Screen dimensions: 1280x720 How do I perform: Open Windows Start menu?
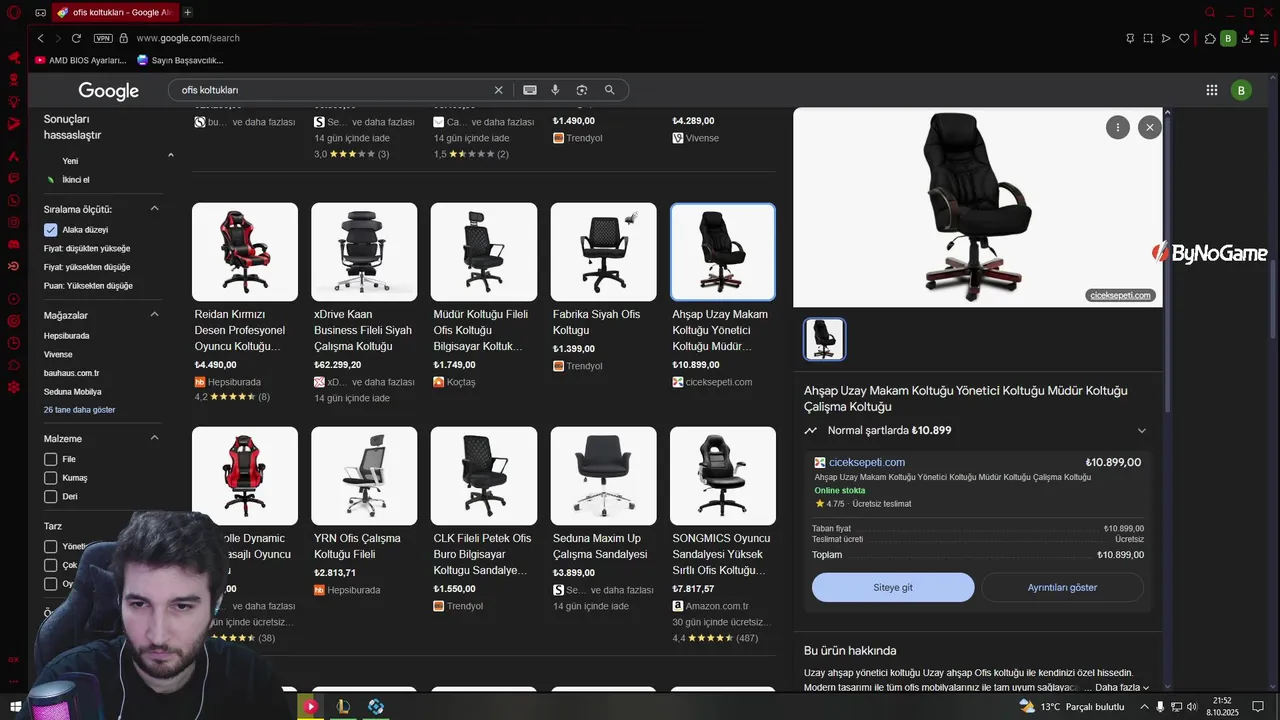click(15, 707)
